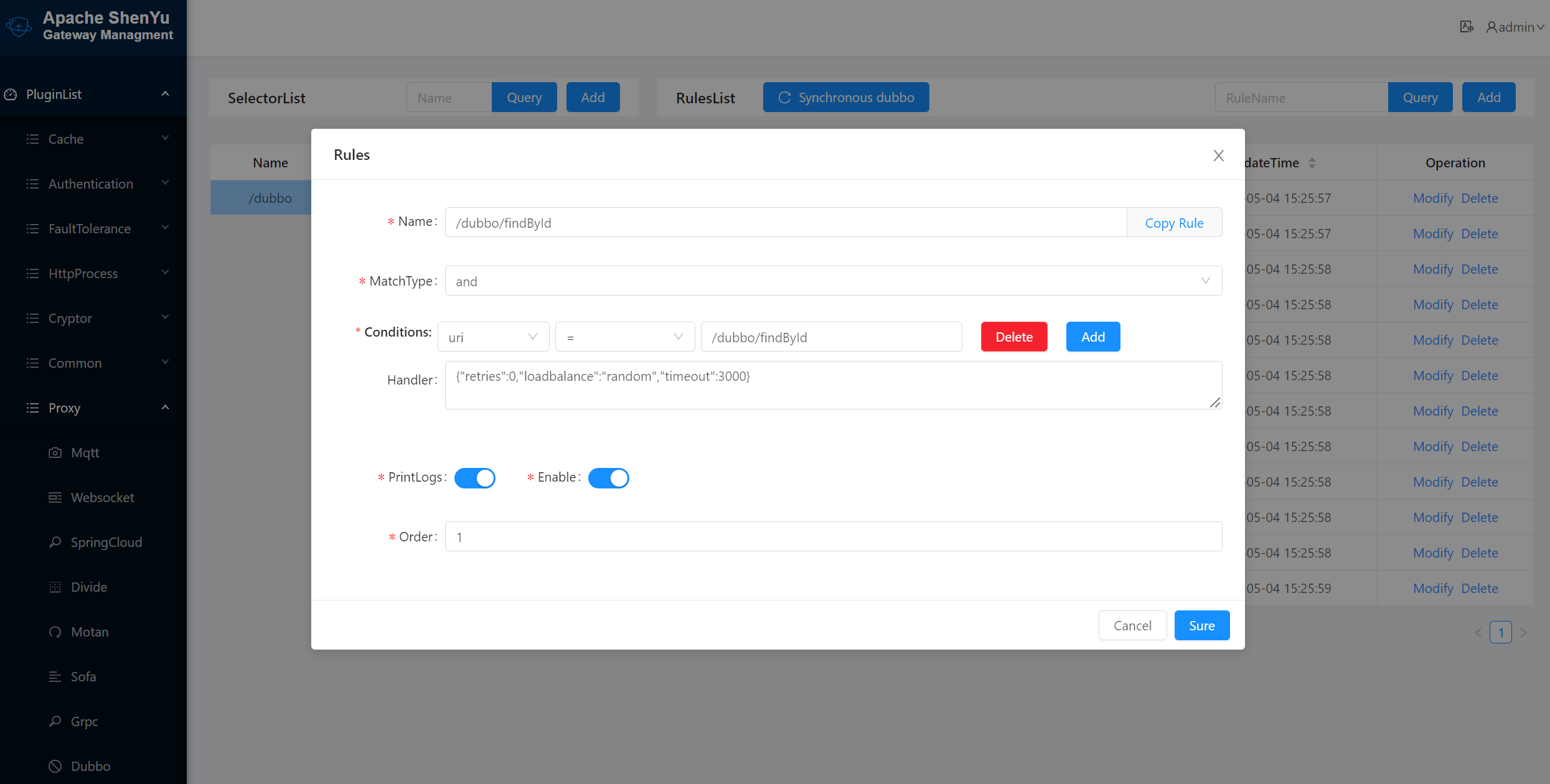This screenshot has width=1550, height=784.
Task: Click the Apache ShenYu logo icon
Action: point(19,26)
